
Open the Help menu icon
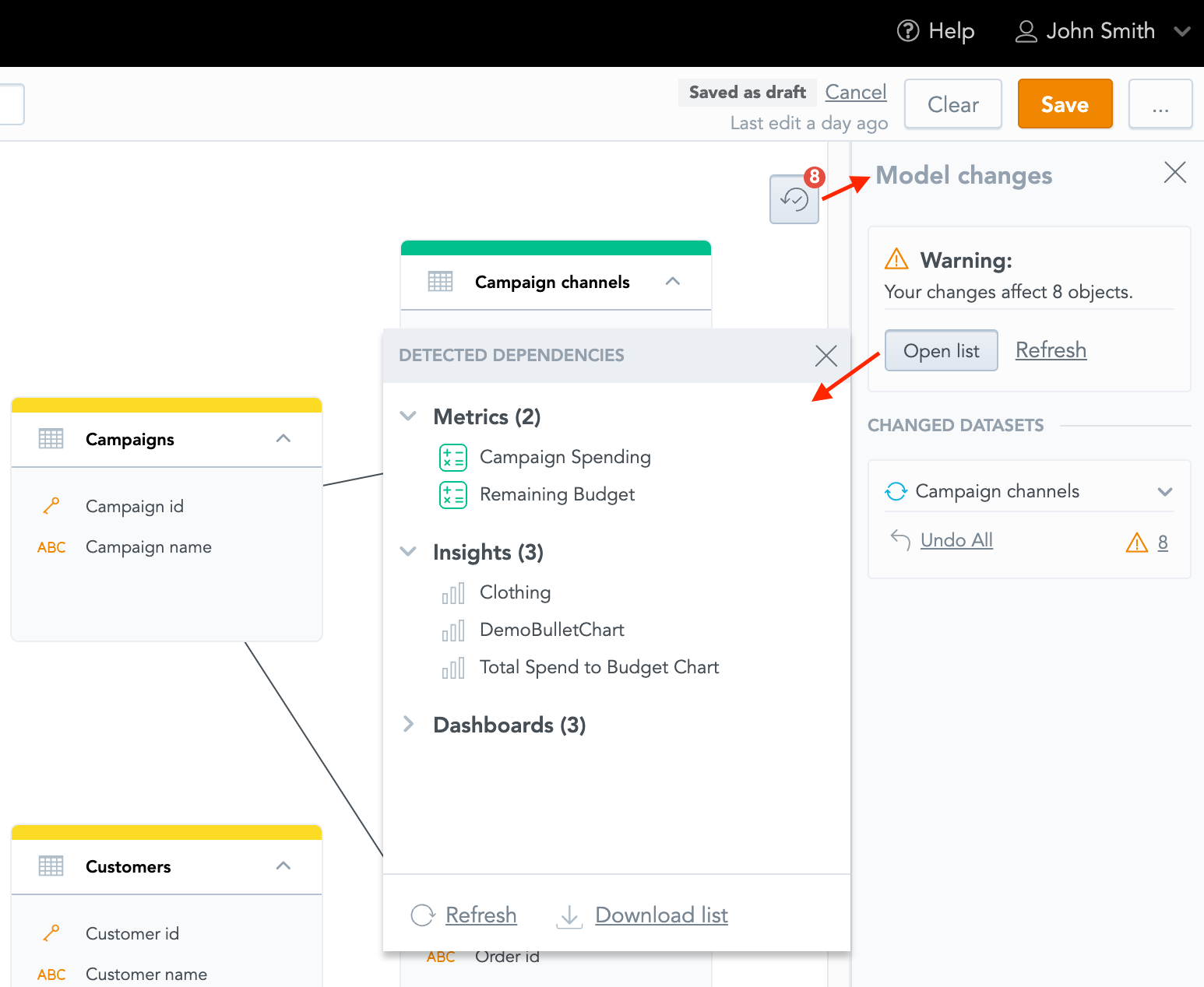click(x=908, y=31)
